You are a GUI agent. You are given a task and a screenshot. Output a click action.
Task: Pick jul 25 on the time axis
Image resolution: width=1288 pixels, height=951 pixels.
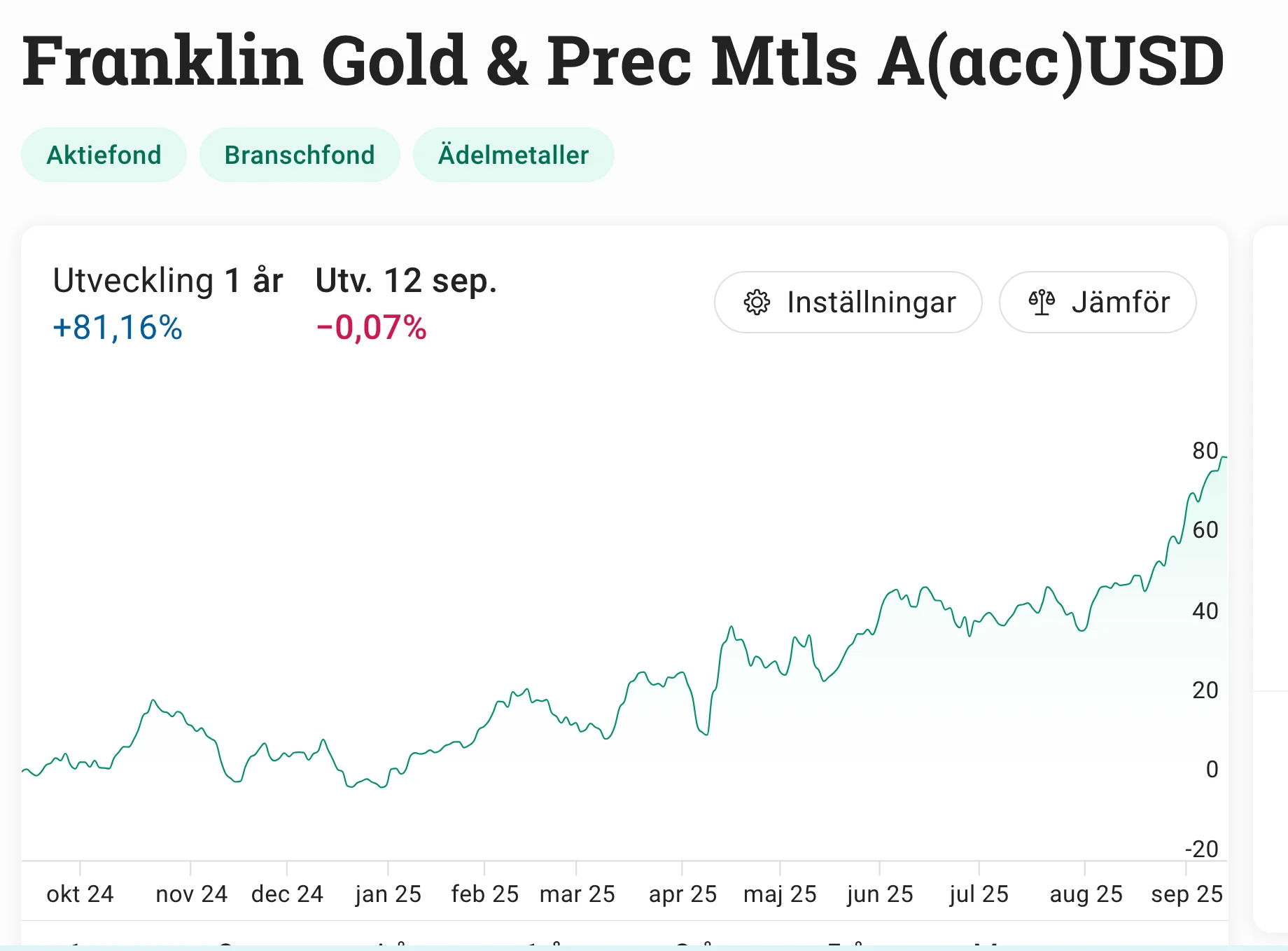[x=979, y=894]
